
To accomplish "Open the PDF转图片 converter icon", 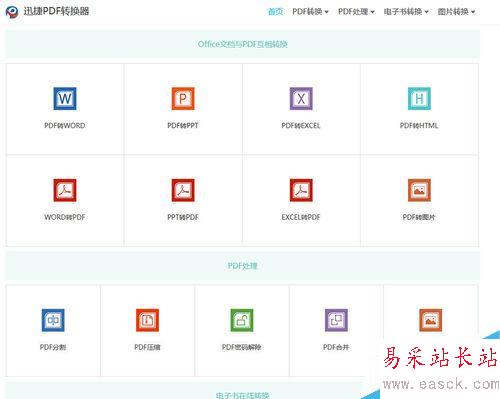I will (x=419, y=190).
